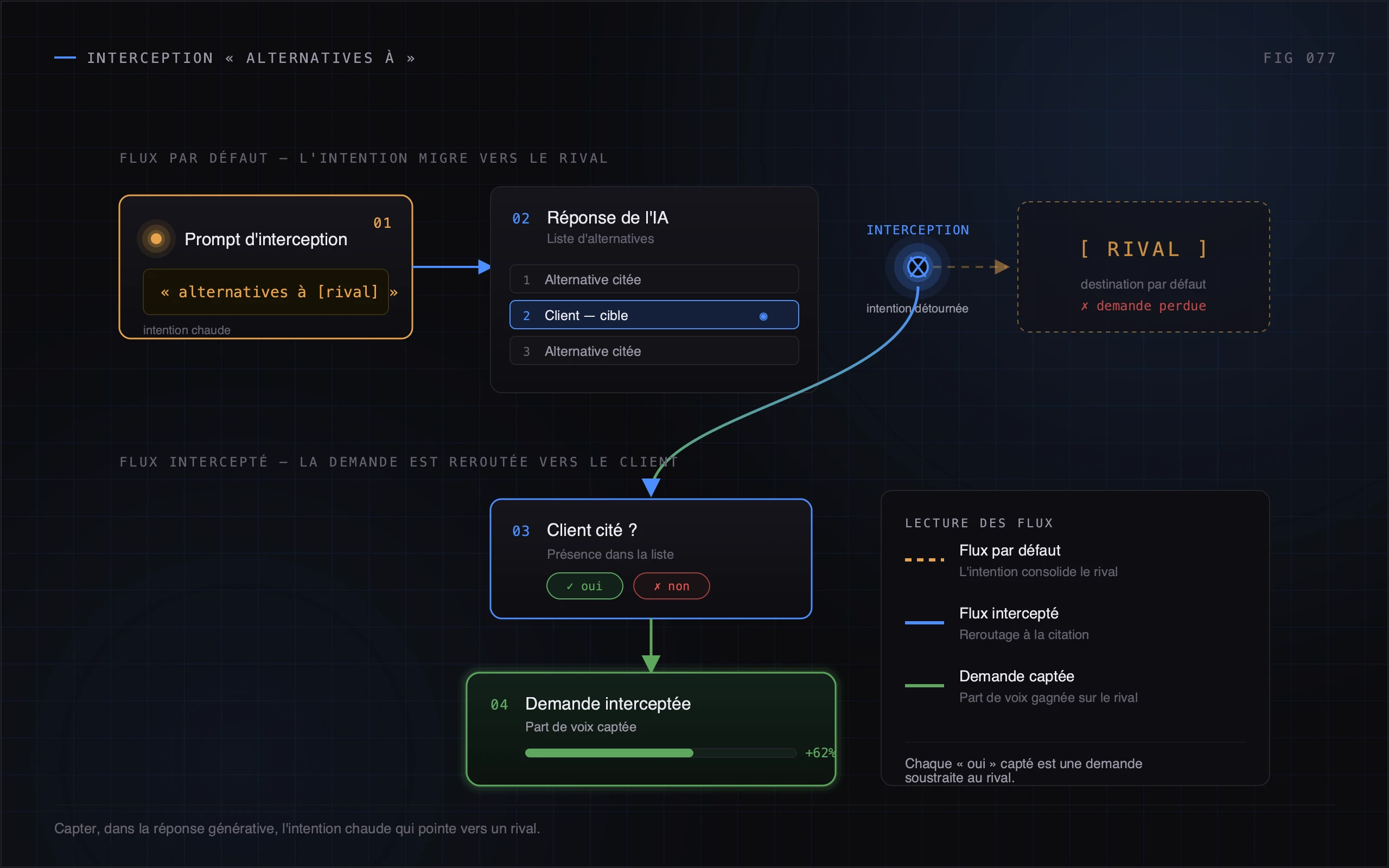Click the Demande interceptée card heading

pos(608,704)
